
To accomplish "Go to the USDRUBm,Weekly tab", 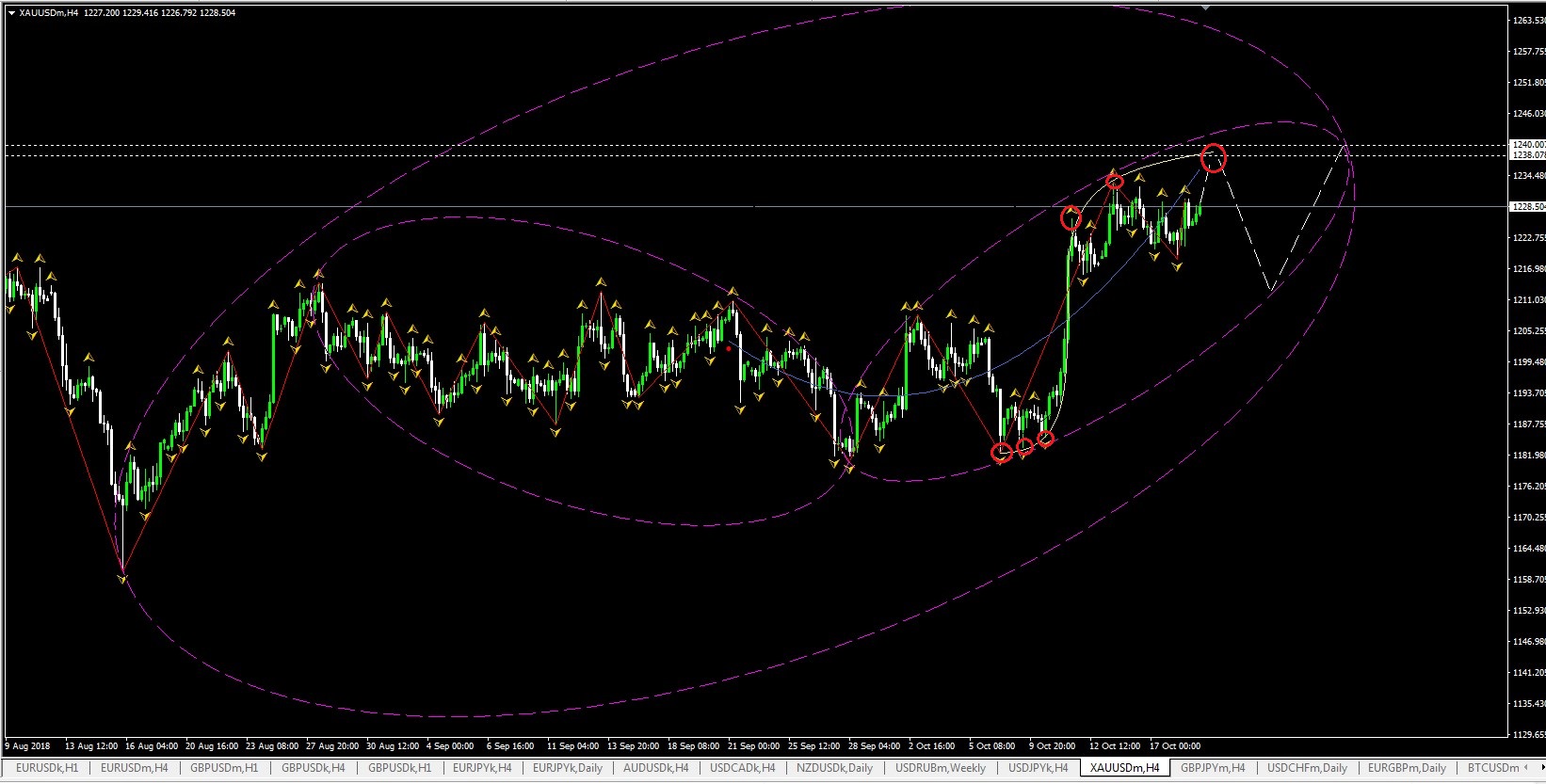I will coord(940,768).
